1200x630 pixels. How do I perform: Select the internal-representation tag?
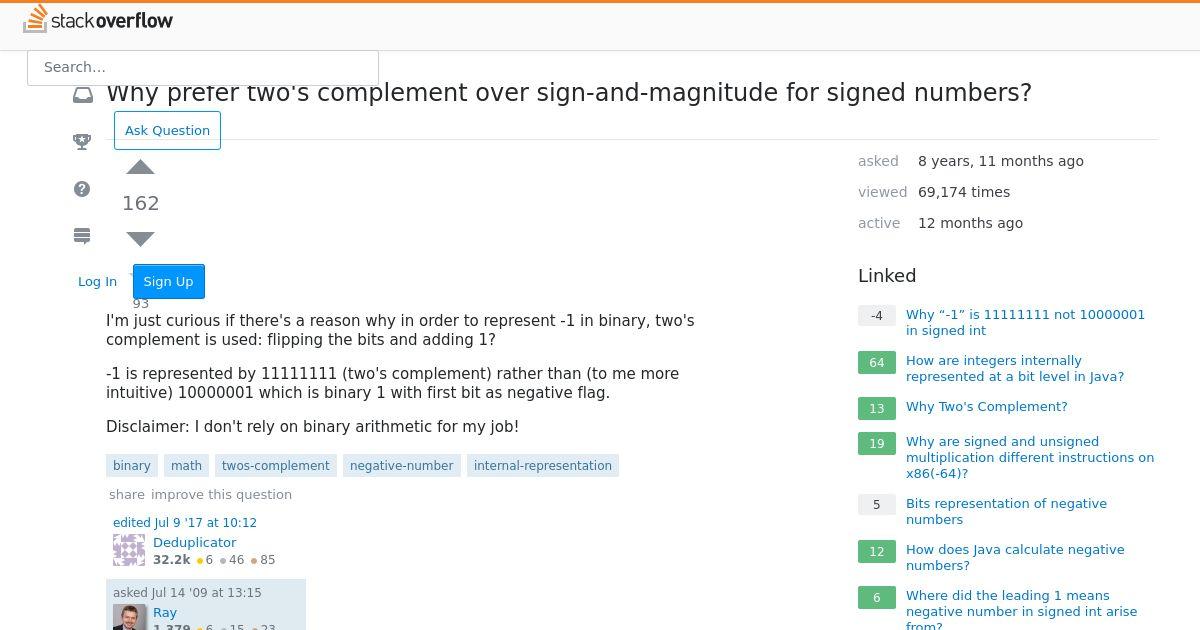tap(543, 465)
